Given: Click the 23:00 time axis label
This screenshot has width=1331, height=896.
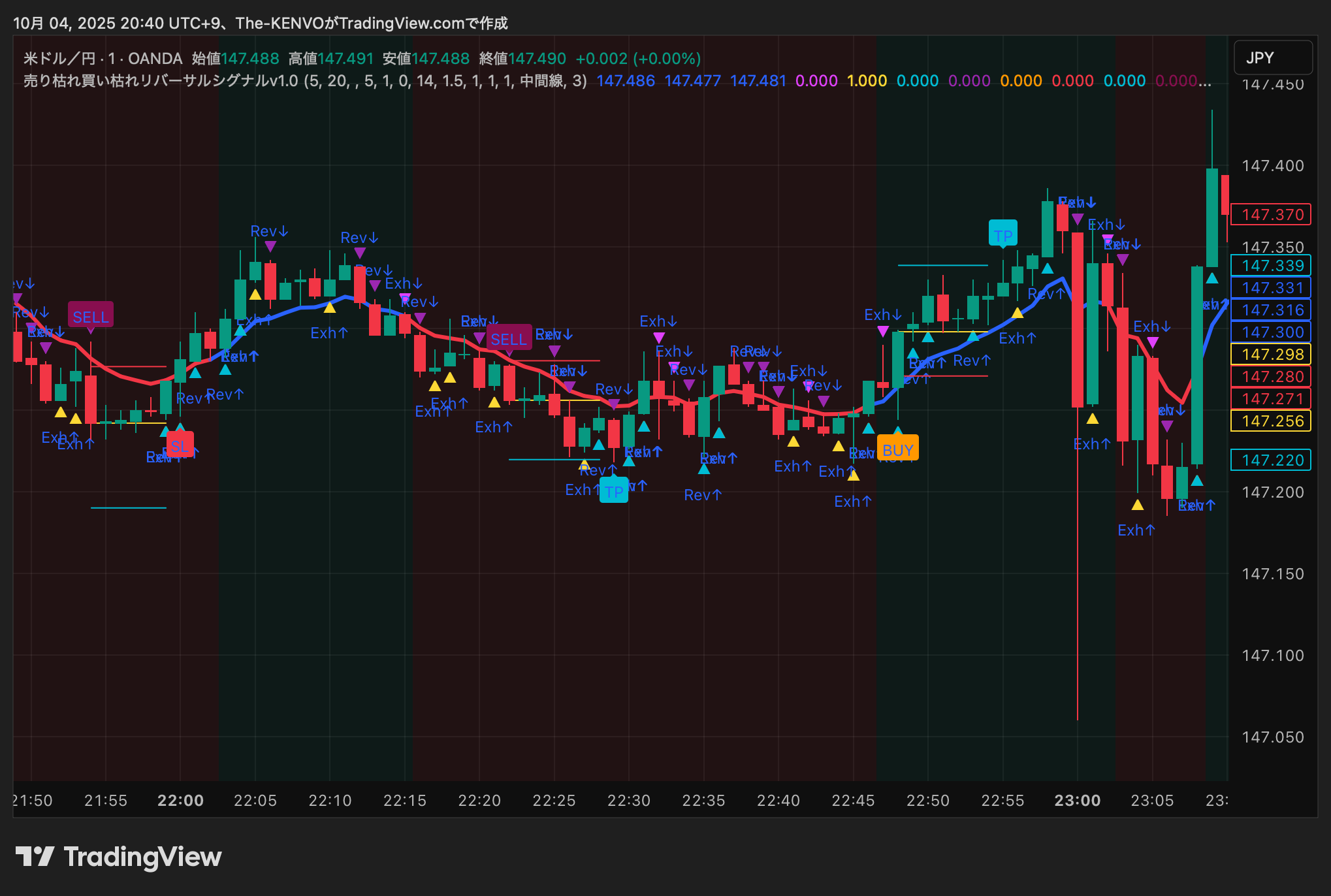Looking at the screenshot, I should 1077,800.
